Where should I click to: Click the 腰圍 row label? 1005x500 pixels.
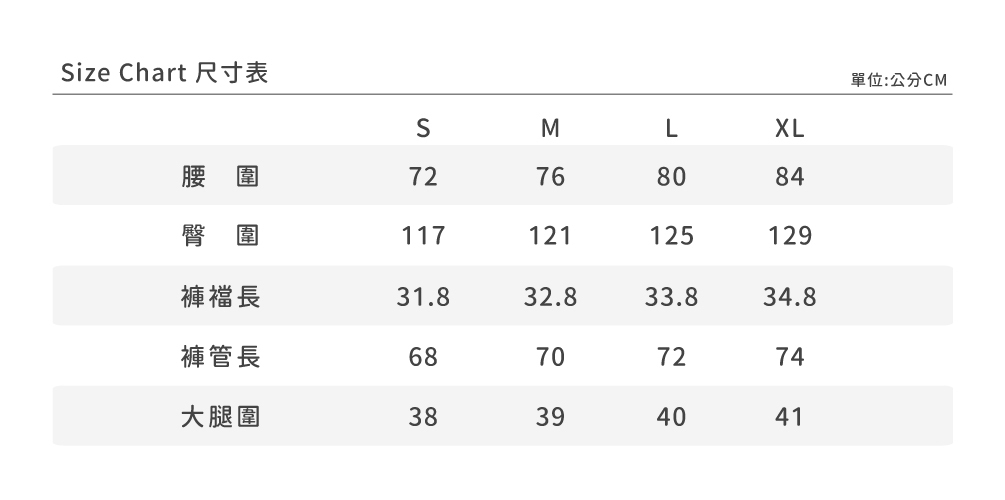pyautogui.click(x=221, y=177)
